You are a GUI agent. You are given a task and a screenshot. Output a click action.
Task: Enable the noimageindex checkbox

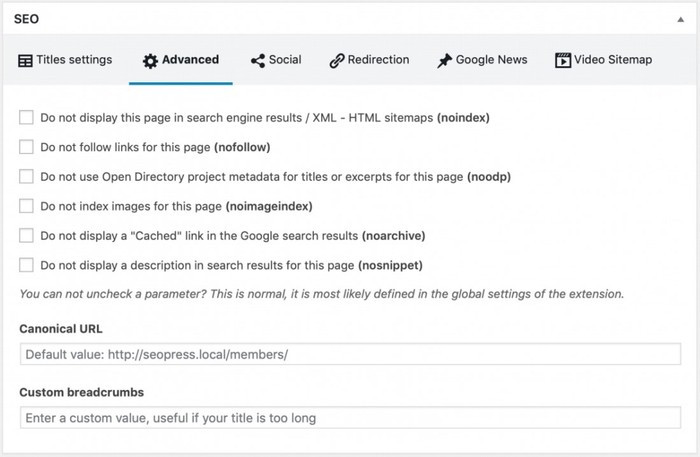click(26, 206)
